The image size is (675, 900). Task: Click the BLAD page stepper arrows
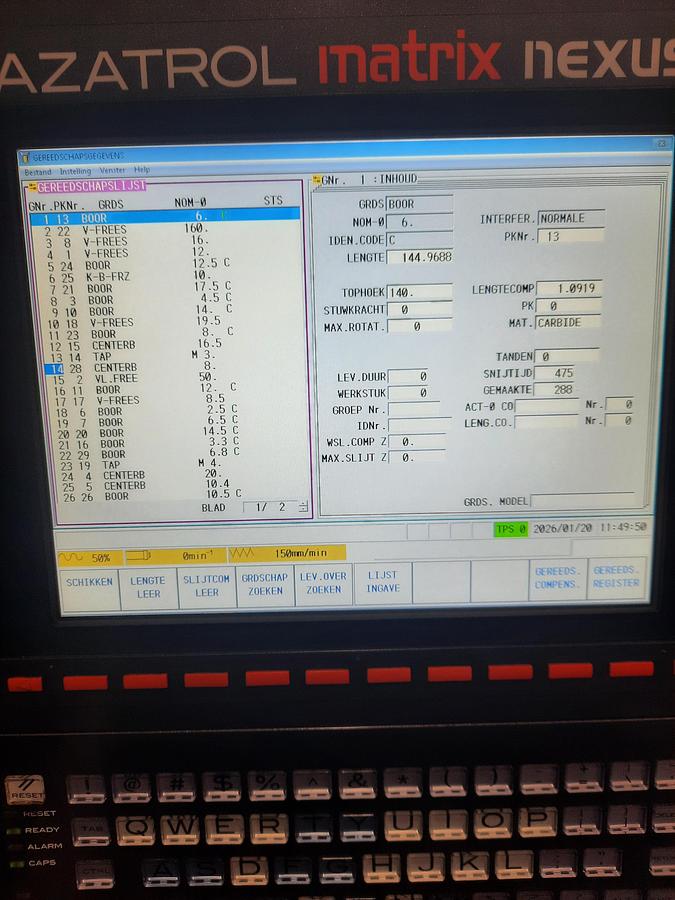303,507
